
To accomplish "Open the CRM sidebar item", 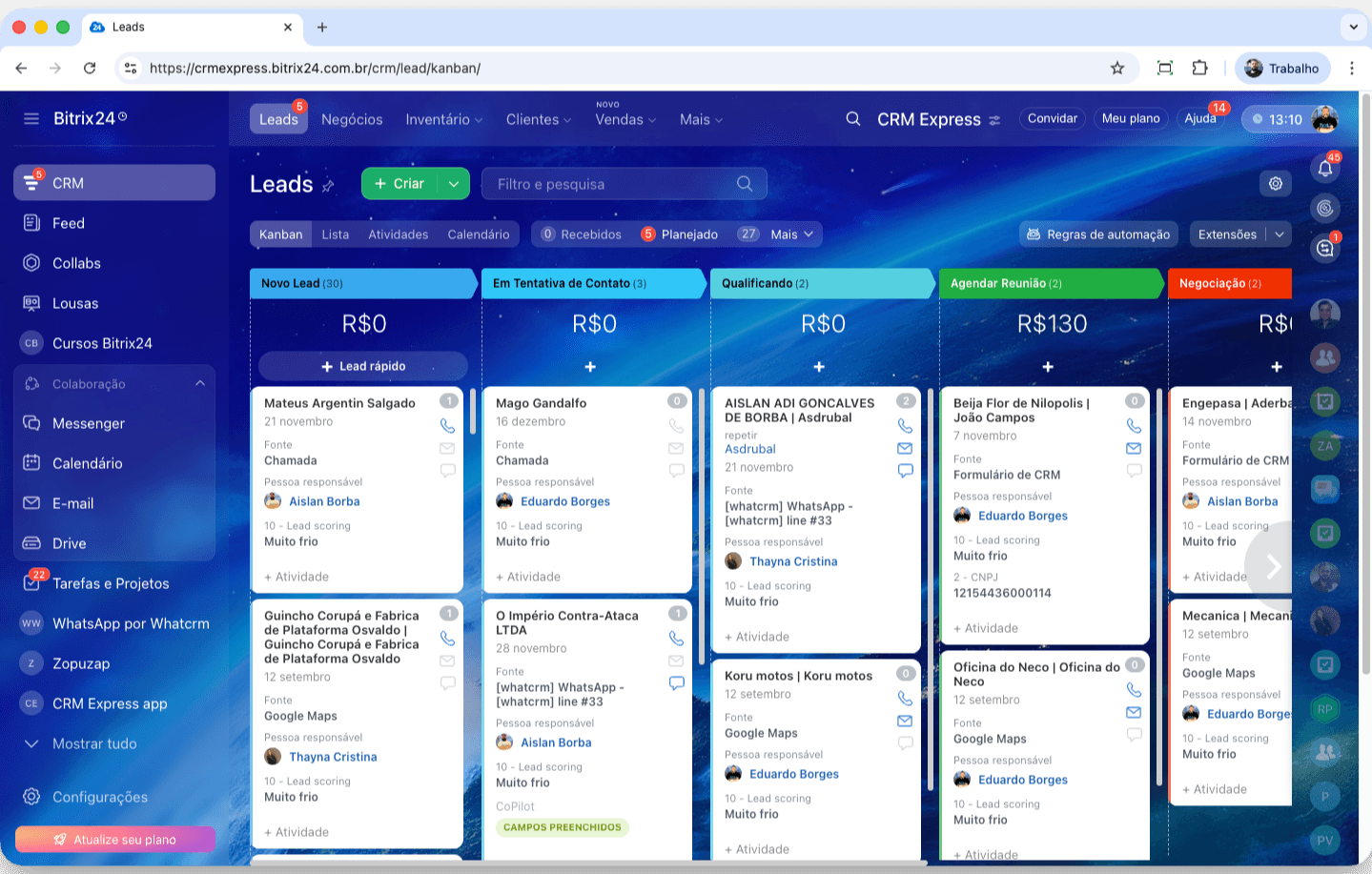I will tap(114, 183).
